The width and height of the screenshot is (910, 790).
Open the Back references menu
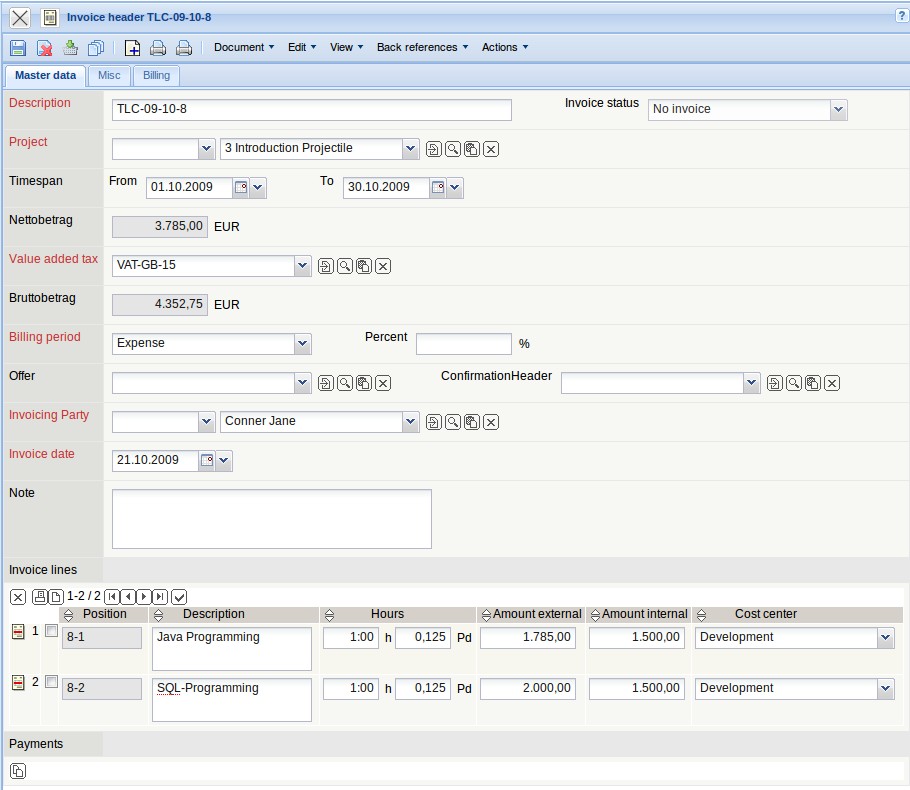[422, 48]
